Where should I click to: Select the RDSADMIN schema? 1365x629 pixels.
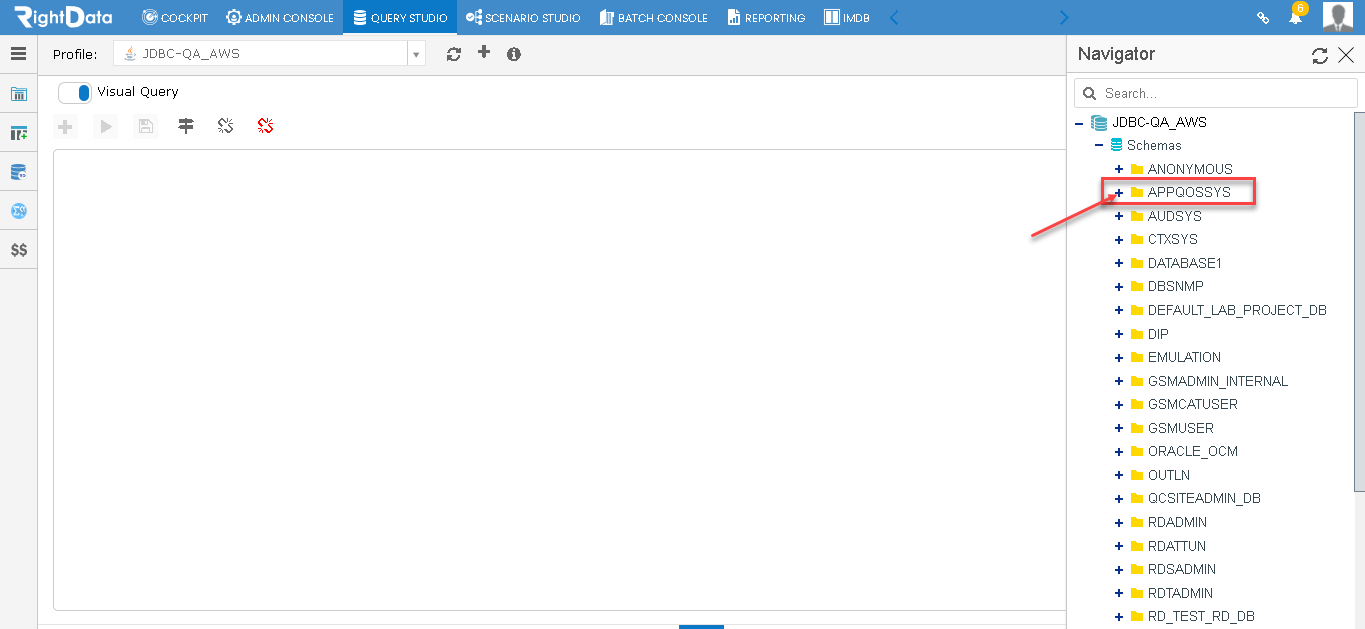click(1182, 569)
